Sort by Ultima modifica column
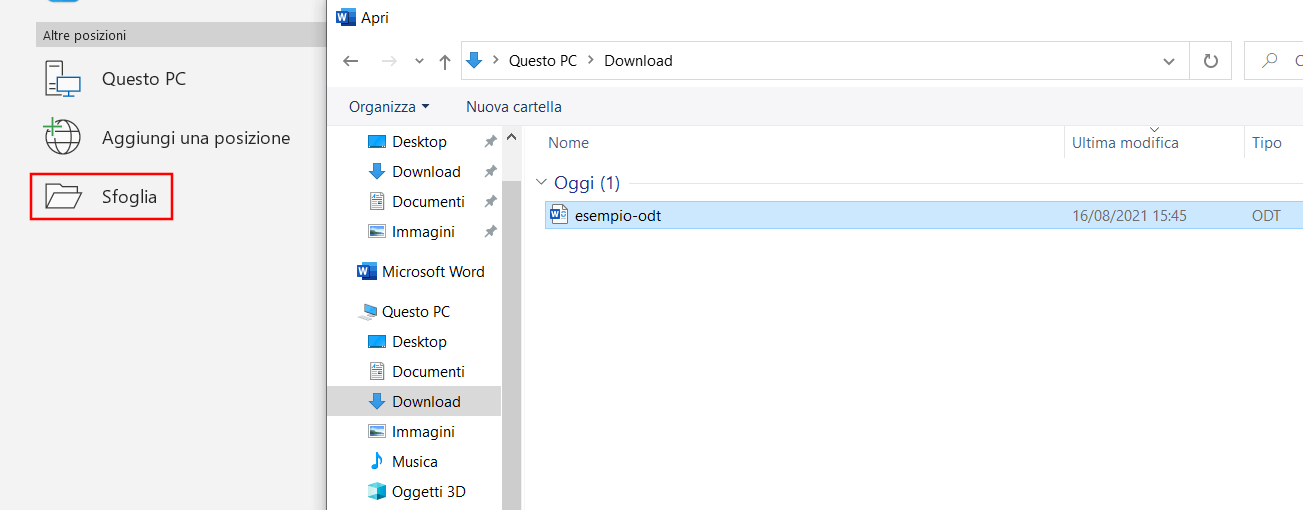Viewport: 1303px width, 510px height. coord(1125,143)
